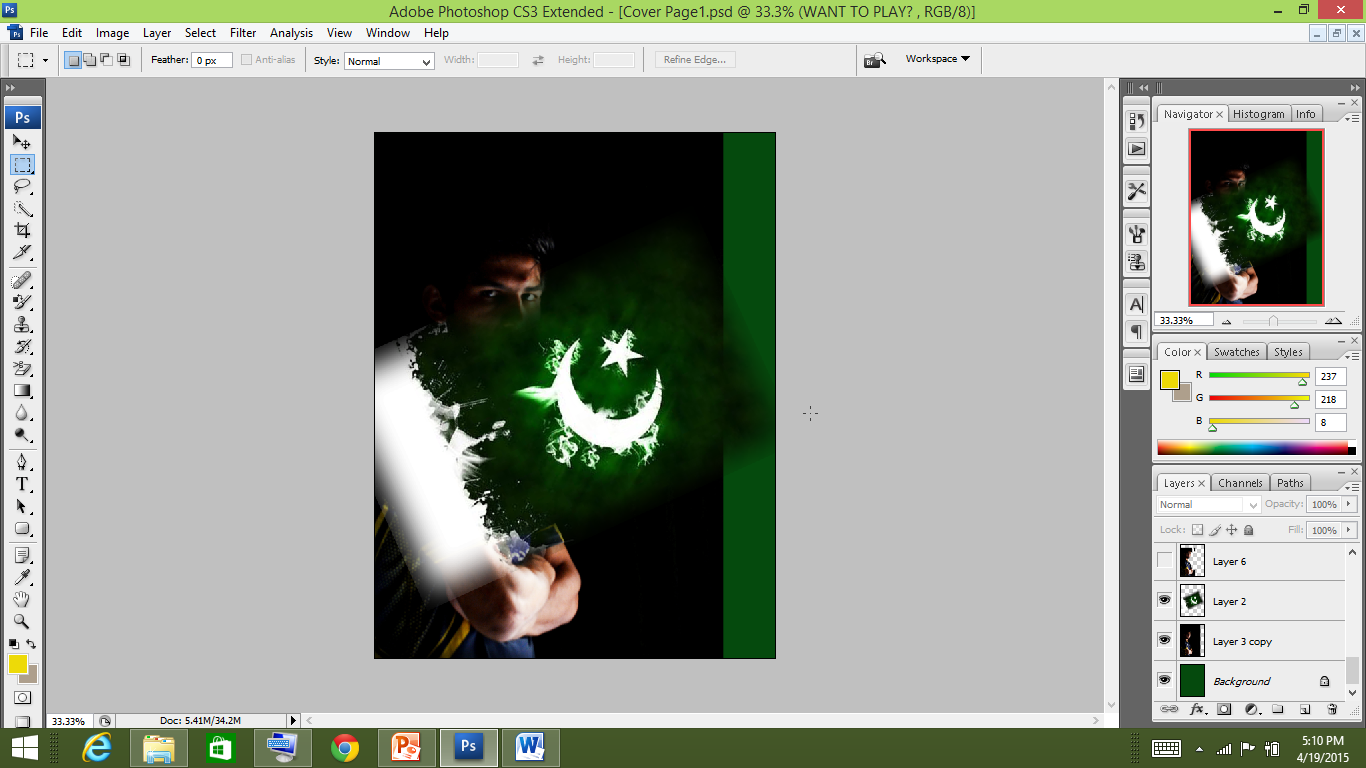Open the Fill slider arrow
Viewport: 1366px width, 768px height.
[1349, 530]
